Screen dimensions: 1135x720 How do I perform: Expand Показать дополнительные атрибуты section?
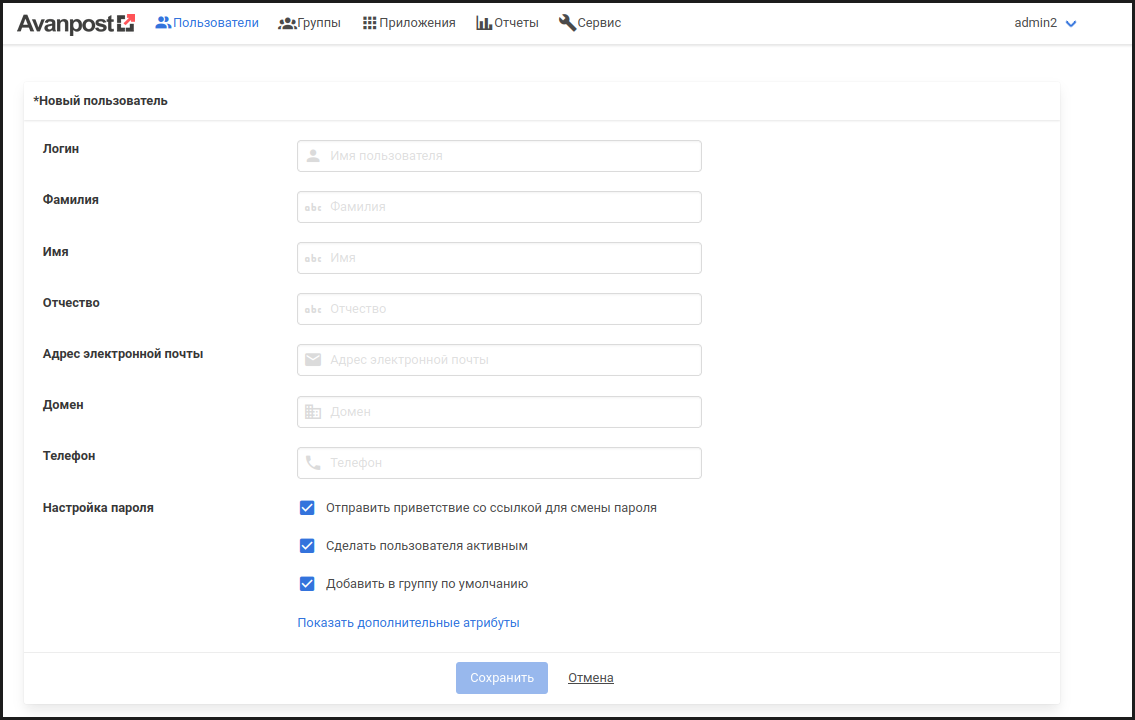point(408,623)
